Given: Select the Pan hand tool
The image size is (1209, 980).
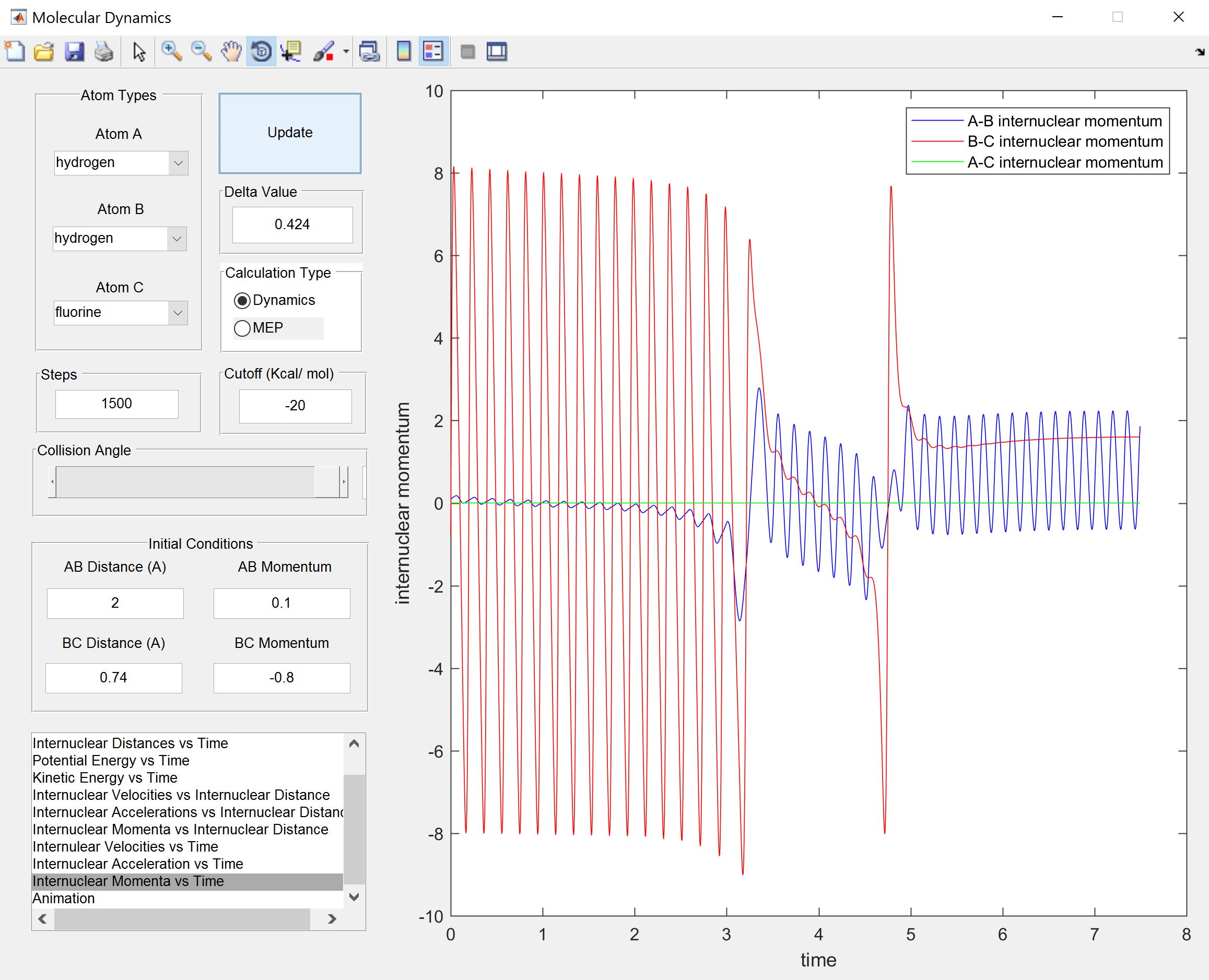Looking at the screenshot, I should click(231, 52).
